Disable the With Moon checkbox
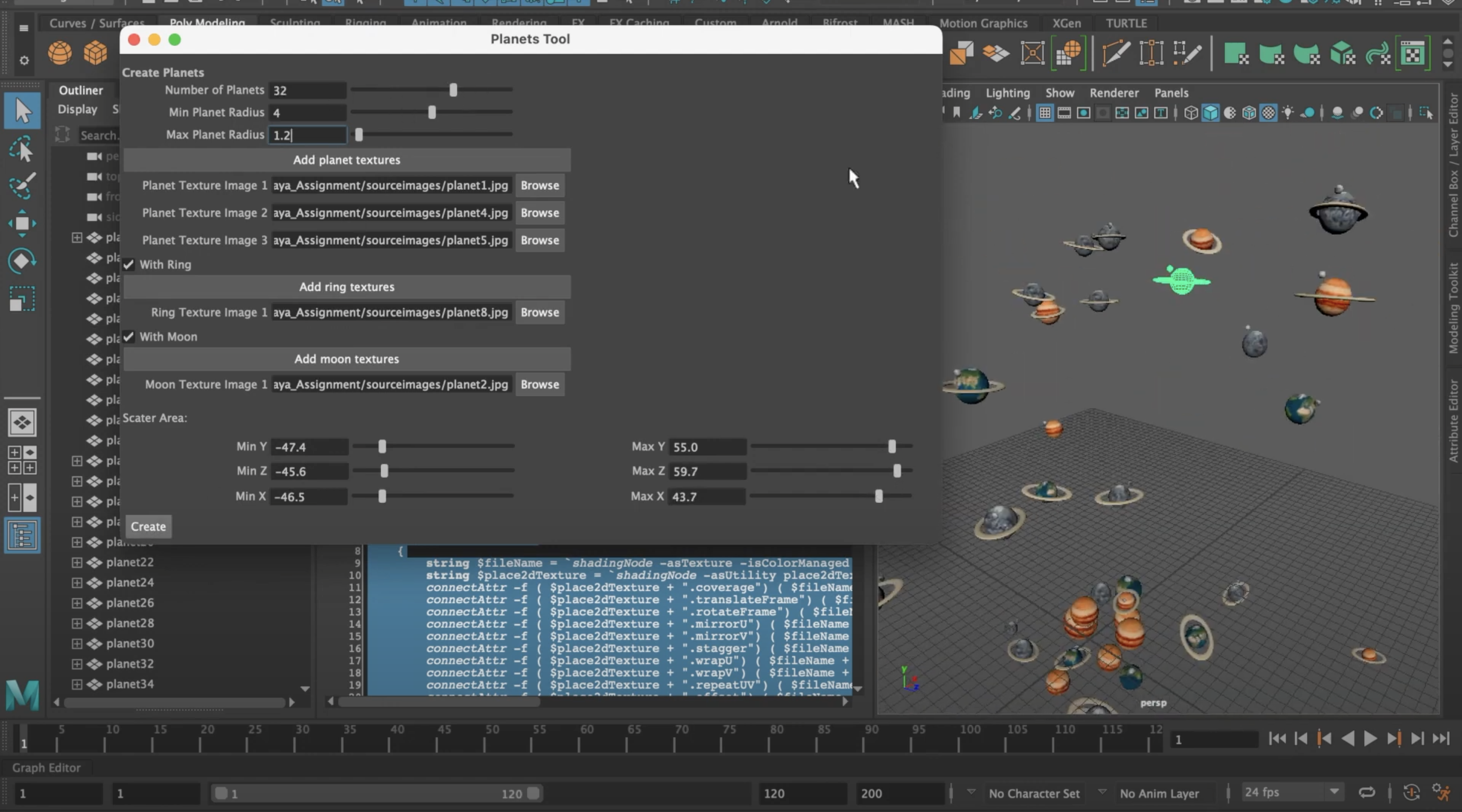The image size is (1462, 812). pyautogui.click(x=129, y=336)
